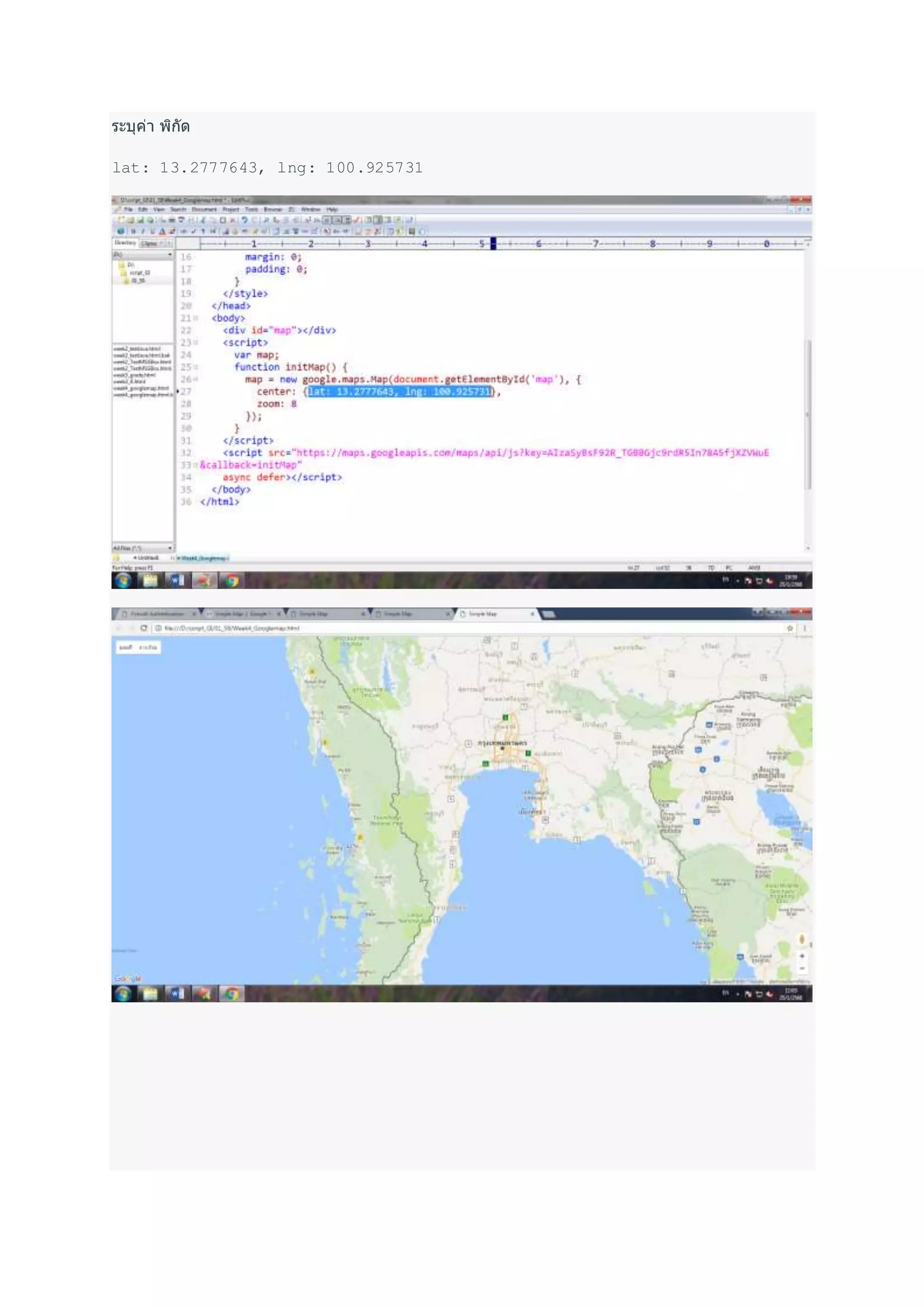
Task: Open week3_grade.html in the file list
Action: click(x=134, y=375)
